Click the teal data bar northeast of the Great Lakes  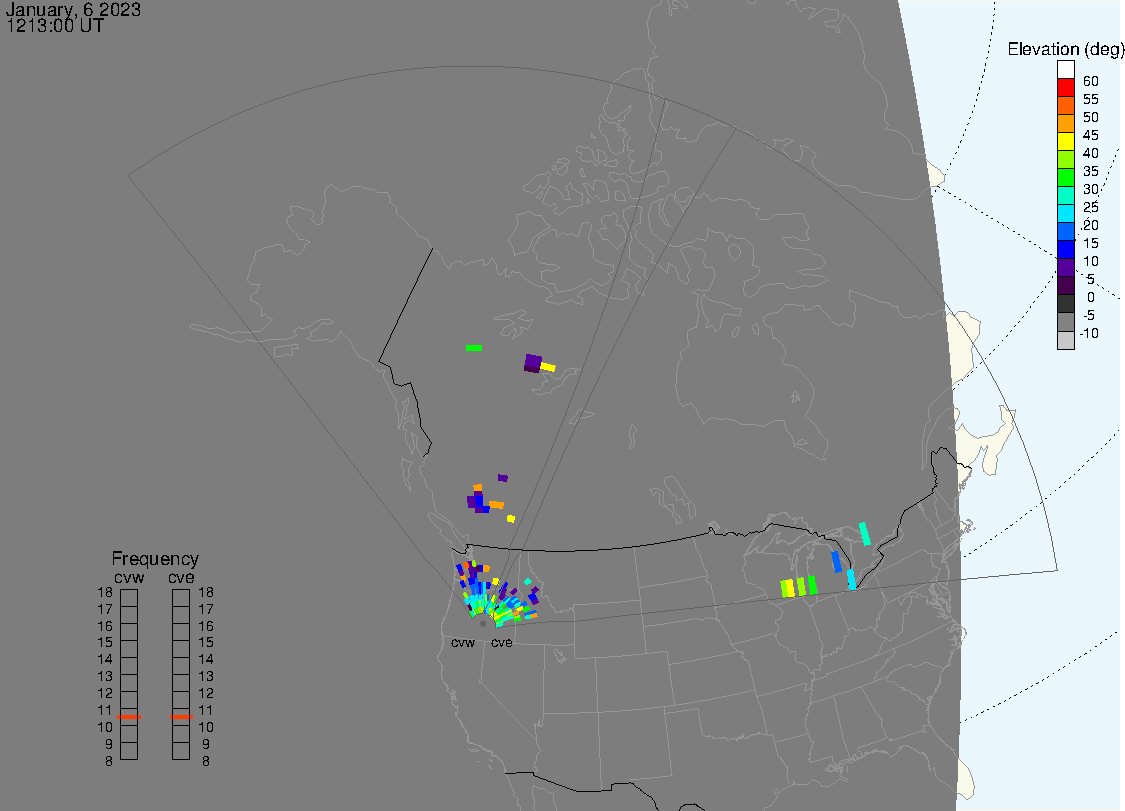(865, 533)
